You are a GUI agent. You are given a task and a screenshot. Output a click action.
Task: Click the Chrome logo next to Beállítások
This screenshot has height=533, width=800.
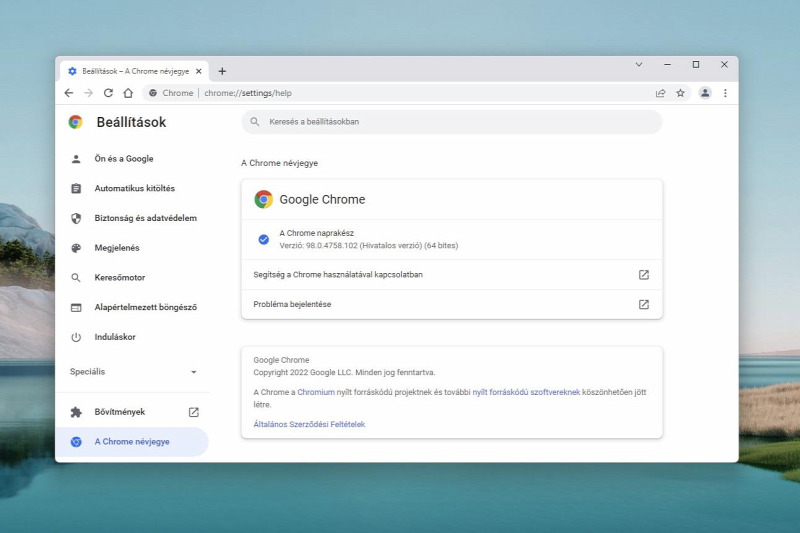76,122
